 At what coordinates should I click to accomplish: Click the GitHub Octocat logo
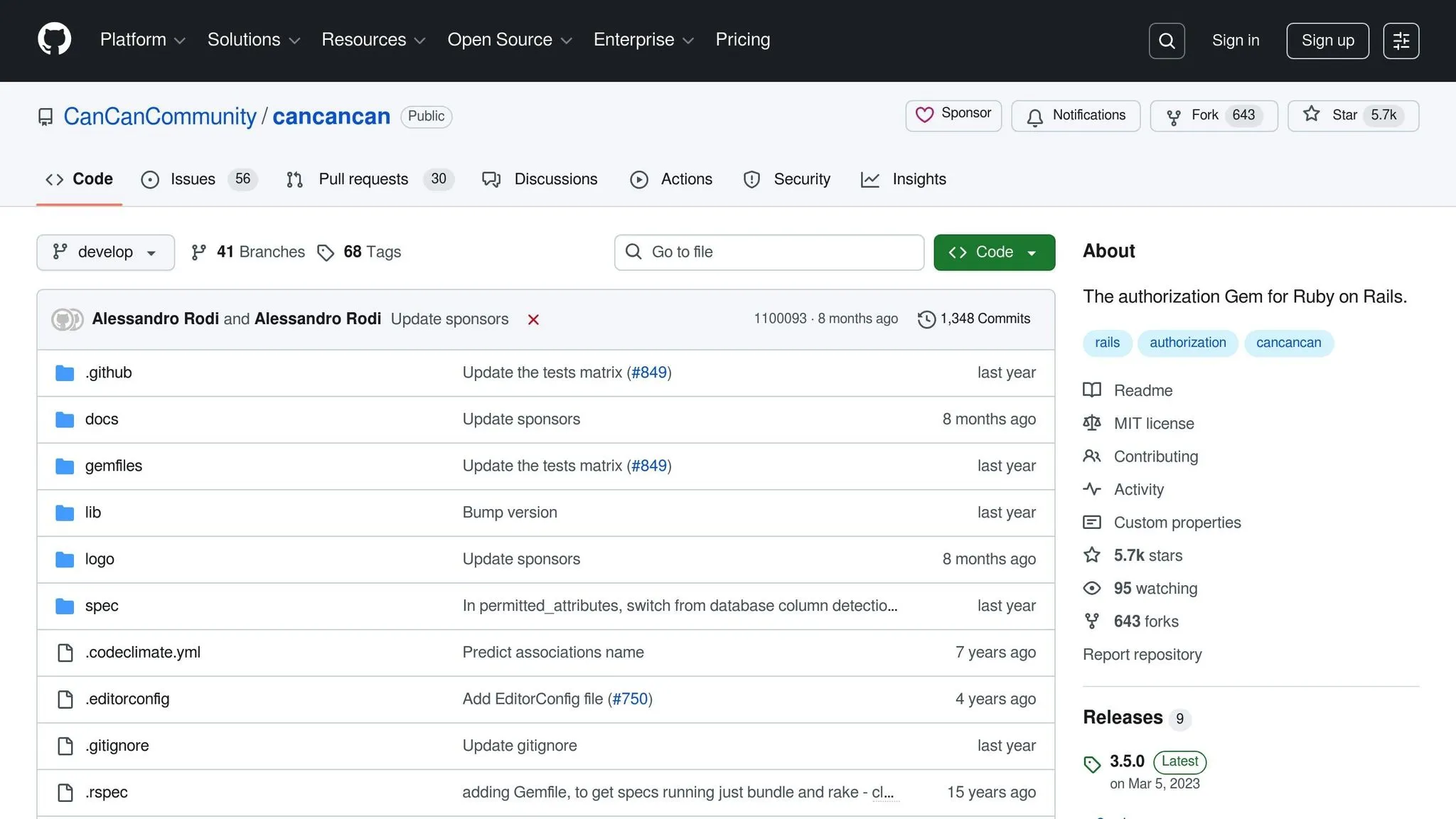[54, 39]
